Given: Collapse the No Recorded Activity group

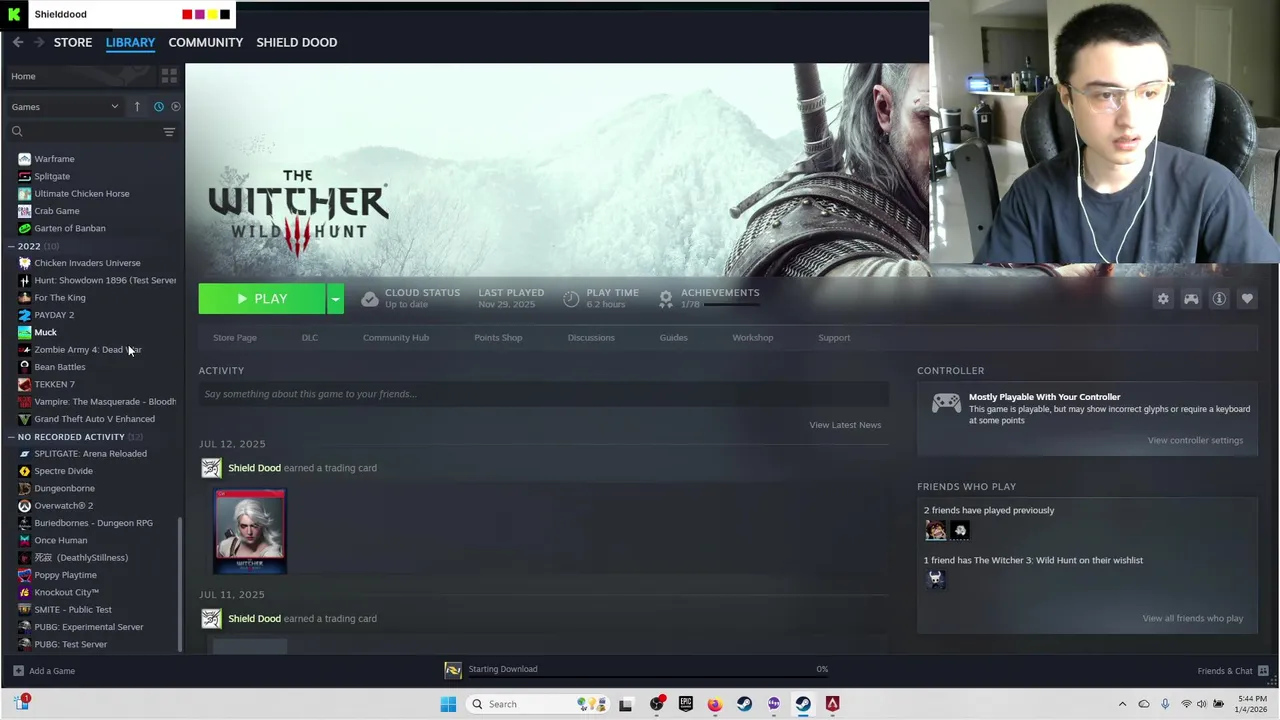Looking at the screenshot, I should (x=11, y=437).
